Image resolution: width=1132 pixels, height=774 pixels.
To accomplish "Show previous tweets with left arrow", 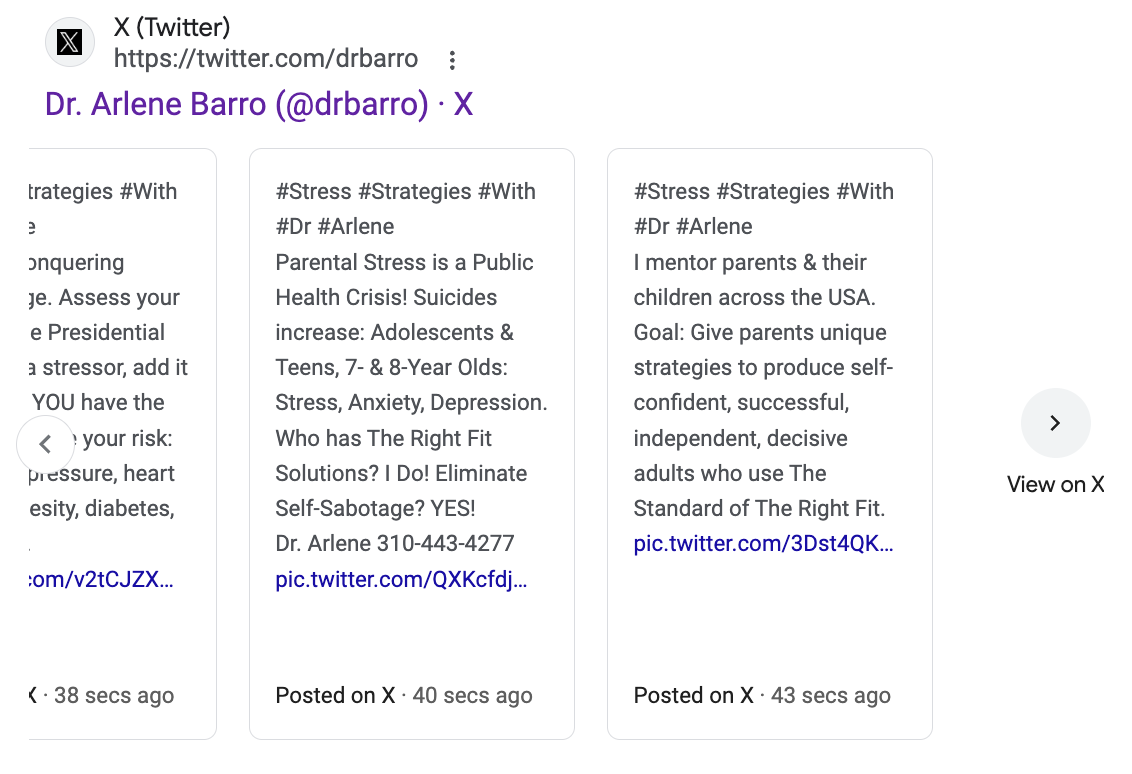I will (45, 444).
